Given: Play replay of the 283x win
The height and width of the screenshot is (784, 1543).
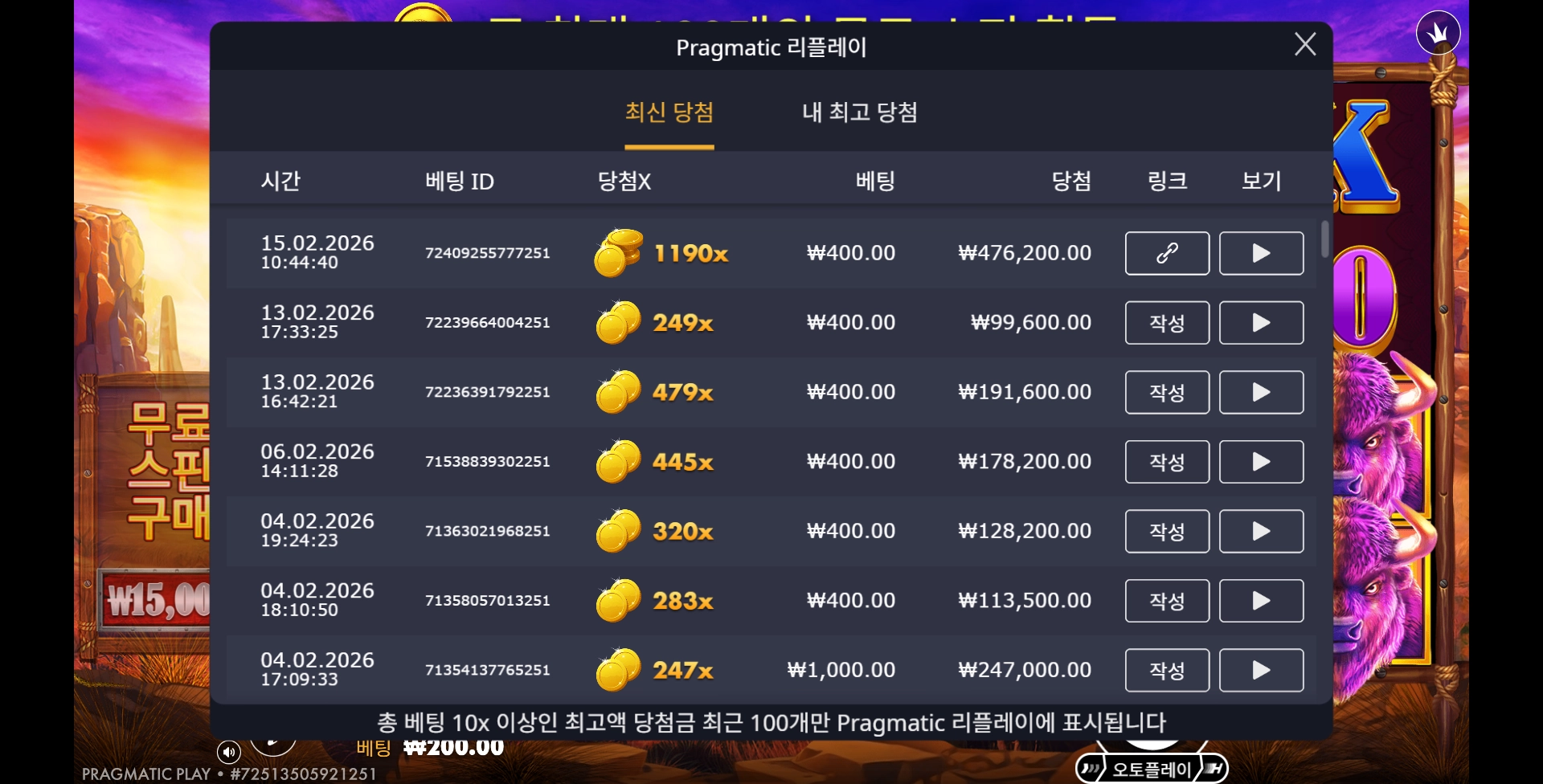Looking at the screenshot, I should coord(1261,601).
